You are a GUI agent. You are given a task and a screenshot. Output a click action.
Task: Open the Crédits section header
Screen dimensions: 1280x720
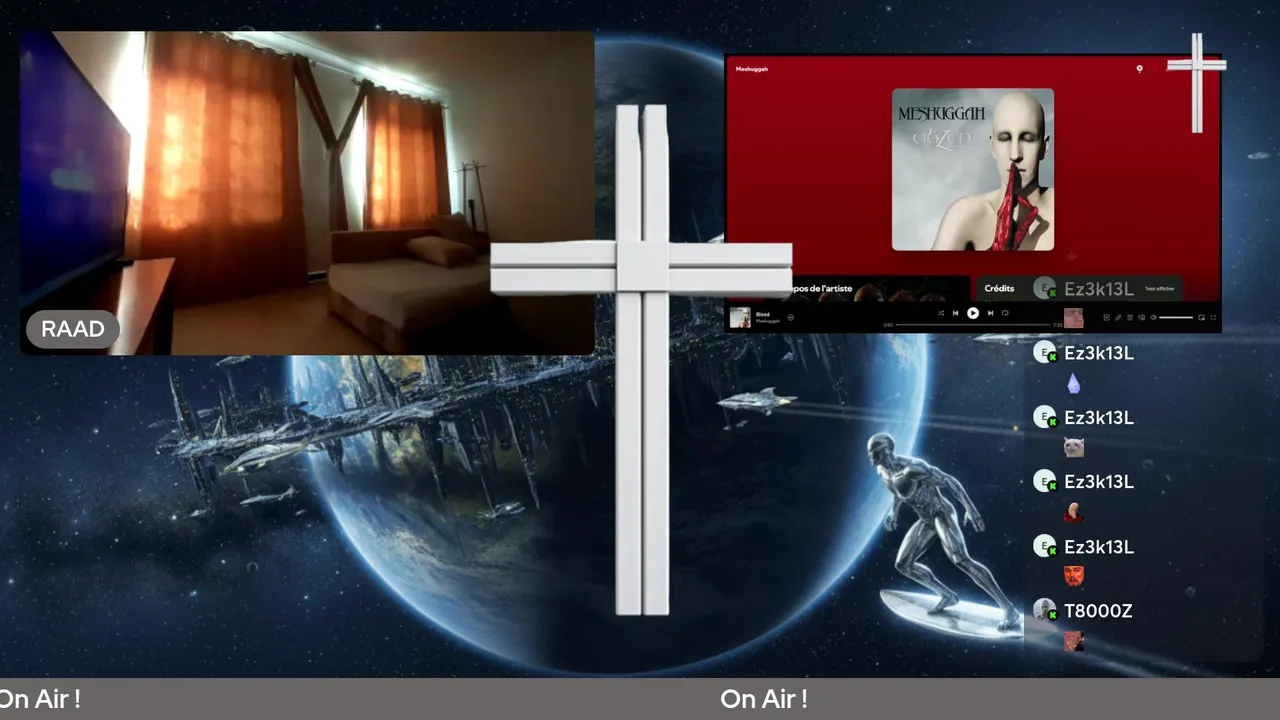pos(999,288)
